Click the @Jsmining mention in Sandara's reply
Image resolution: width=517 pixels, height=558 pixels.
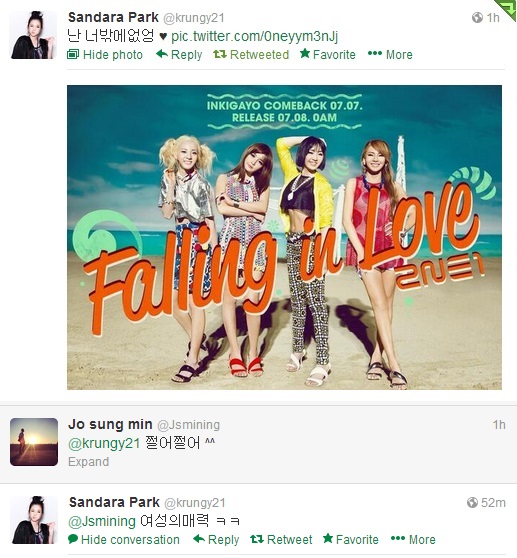coord(102,521)
